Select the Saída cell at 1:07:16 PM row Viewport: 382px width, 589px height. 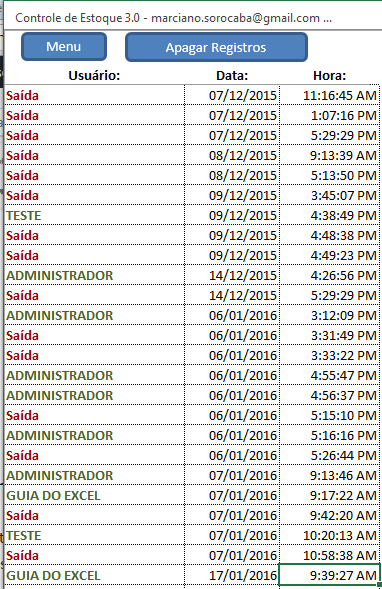pyautogui.click(x=95, y=115)
